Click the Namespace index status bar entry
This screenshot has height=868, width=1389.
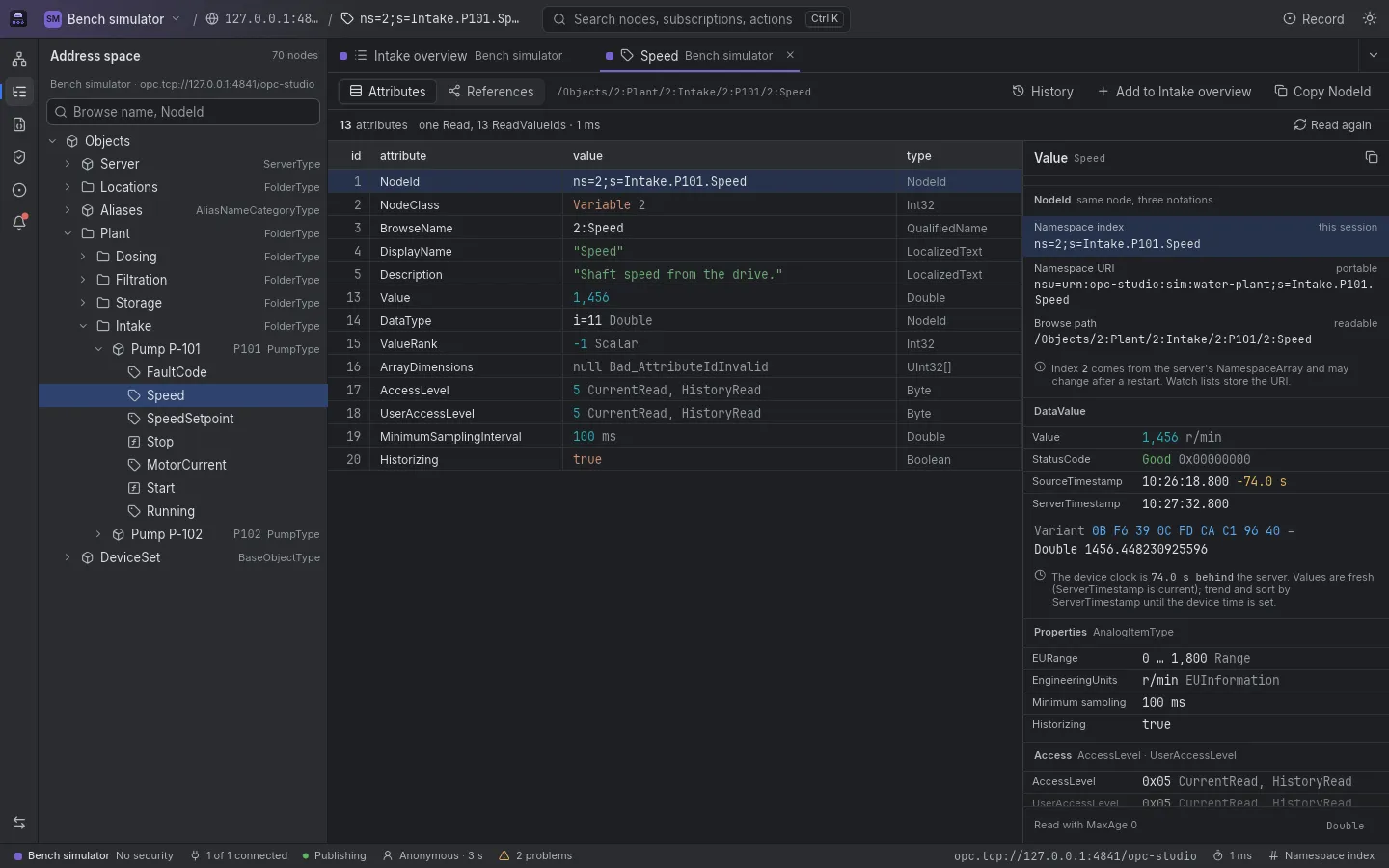1321,855
